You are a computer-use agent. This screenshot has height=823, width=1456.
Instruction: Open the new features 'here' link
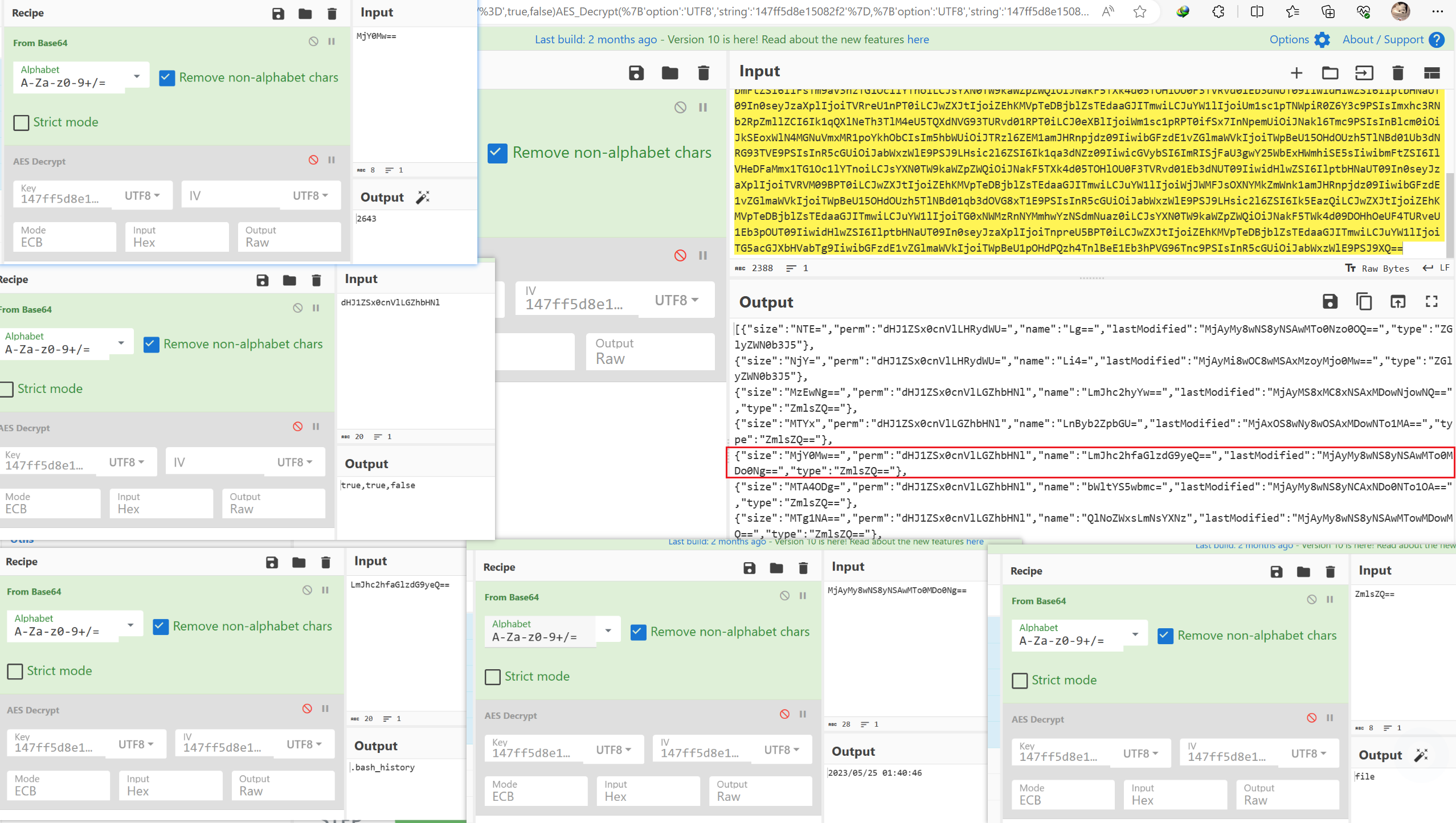pyautogui.click(x=918, y=39)
